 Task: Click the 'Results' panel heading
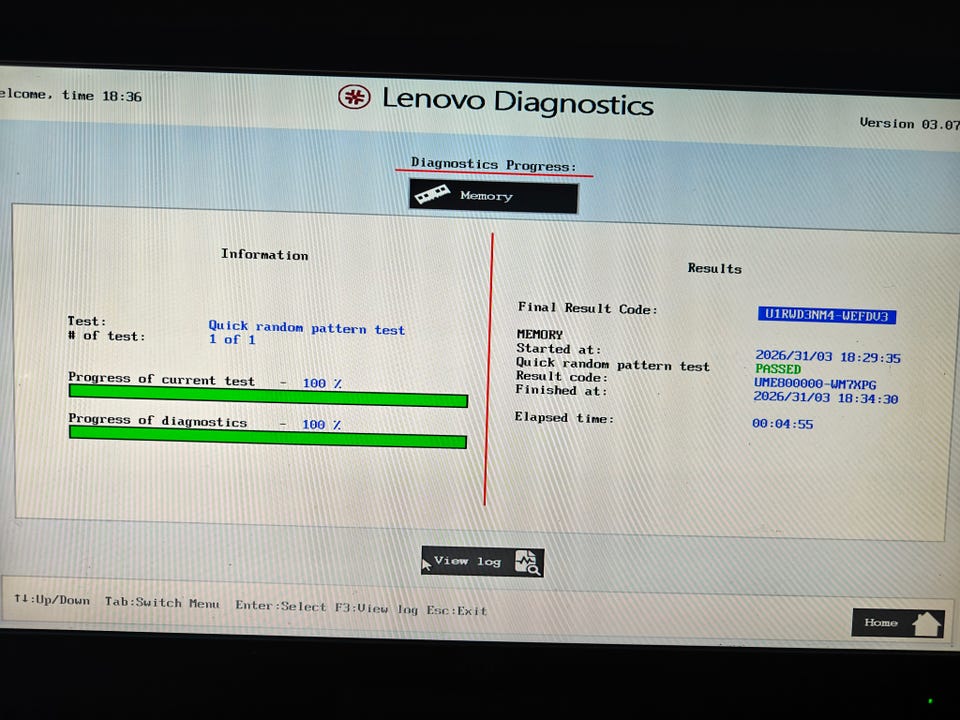coord(714,268)
